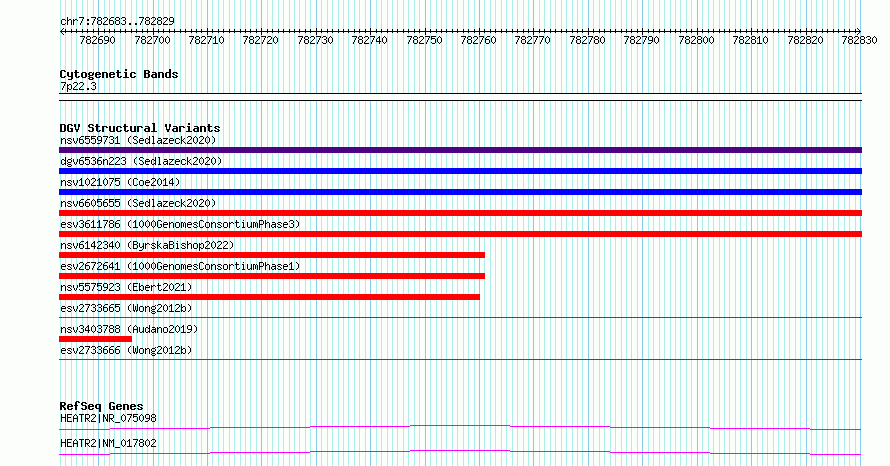Click the 7p22.3 band label
Image resolution: width=890 pixels, height=466 pixels.
pyautogui.click(x=78, y=86)
